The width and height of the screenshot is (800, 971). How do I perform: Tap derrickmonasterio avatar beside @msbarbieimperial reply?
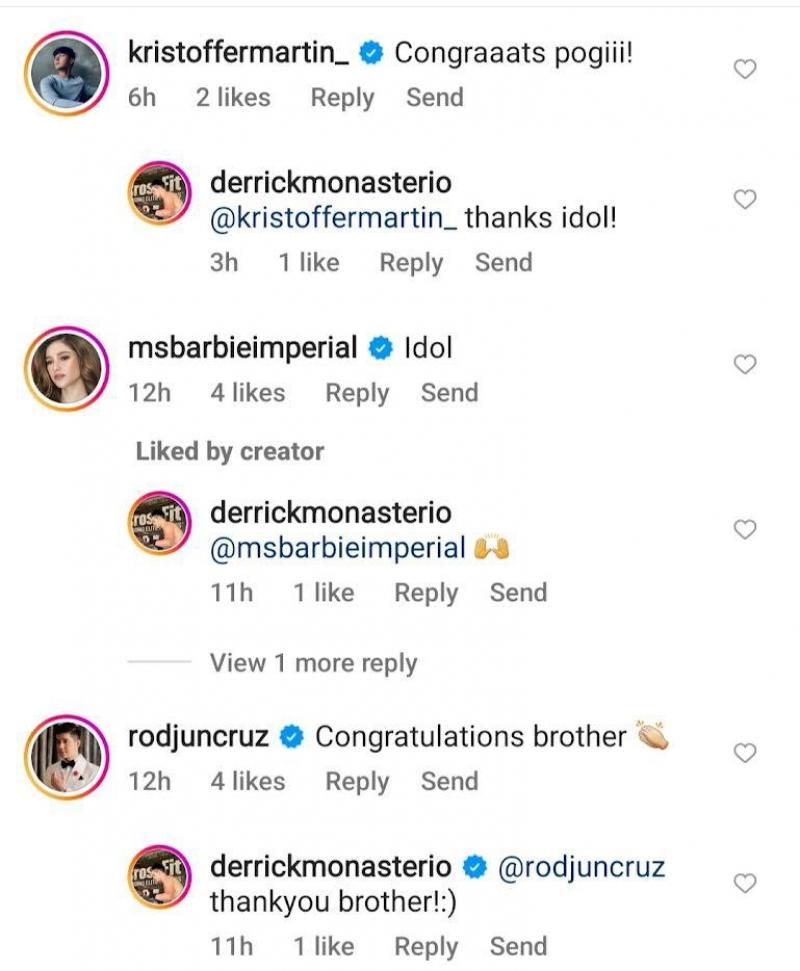pyautogui.click(x=161, y=530)
